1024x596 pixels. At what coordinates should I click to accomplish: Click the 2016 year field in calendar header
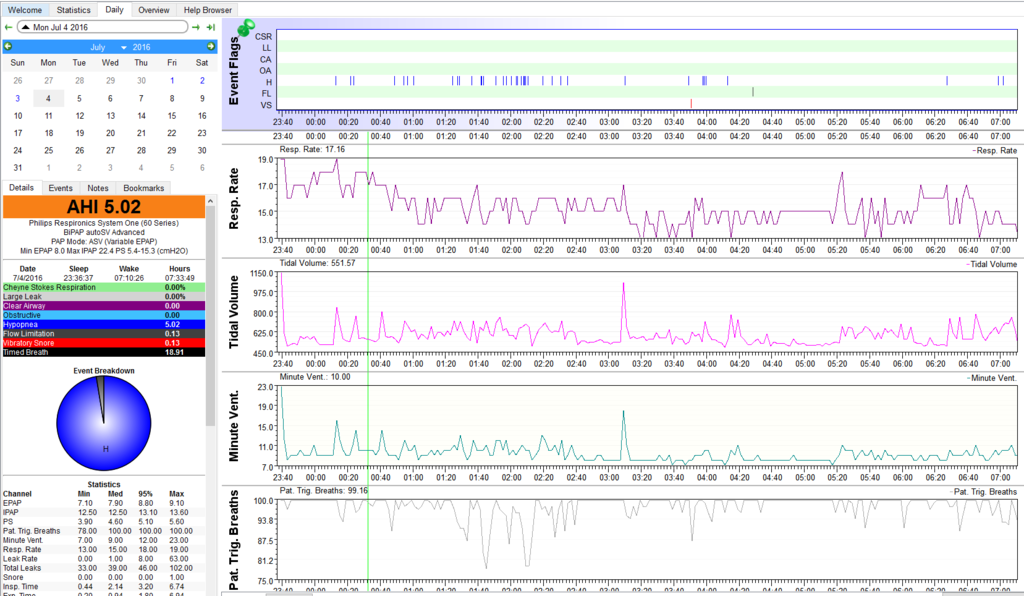(141, 47)
